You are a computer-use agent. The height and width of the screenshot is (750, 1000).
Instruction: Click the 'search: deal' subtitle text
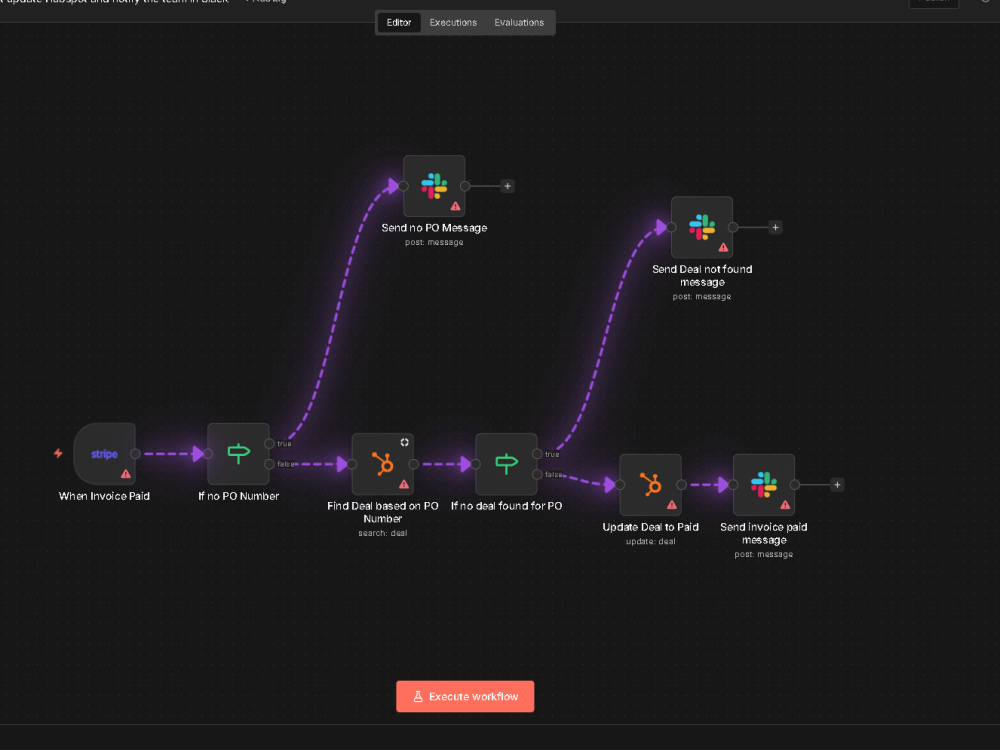pyautogui.click(x=383, y=533)
